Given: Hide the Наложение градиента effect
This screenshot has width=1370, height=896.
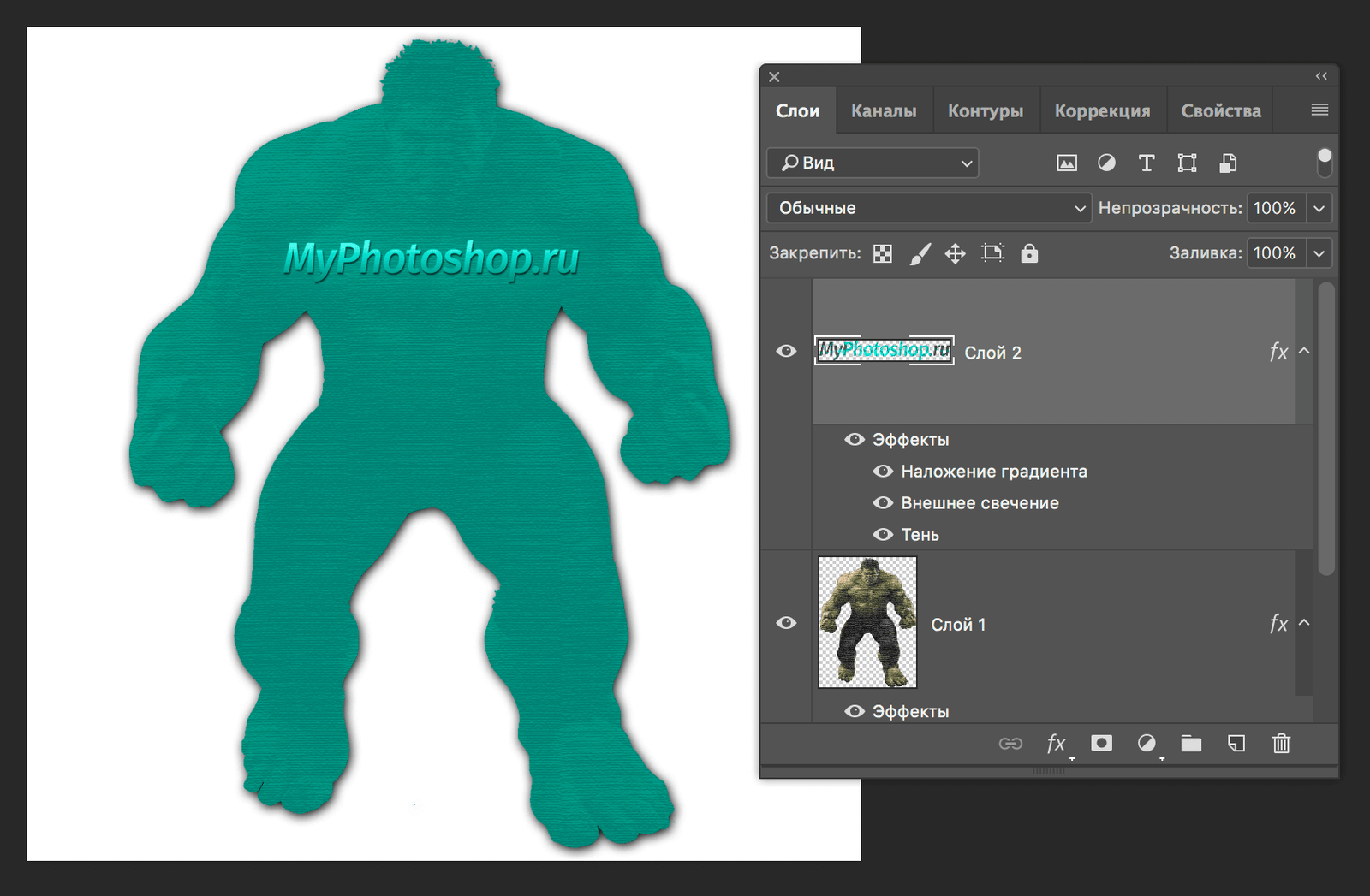Looking at the screenshot, I should pos(883,472).
